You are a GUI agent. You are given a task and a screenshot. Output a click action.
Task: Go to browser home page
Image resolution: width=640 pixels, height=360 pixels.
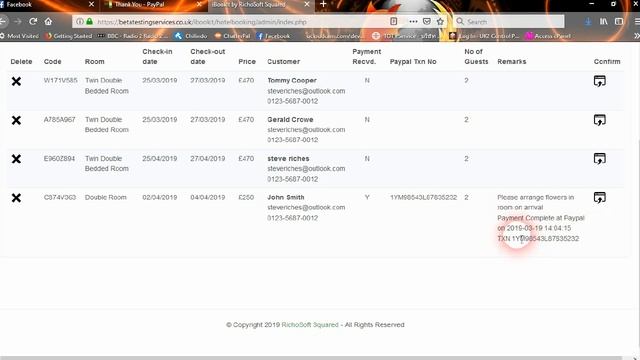click(x=48, y=22)
